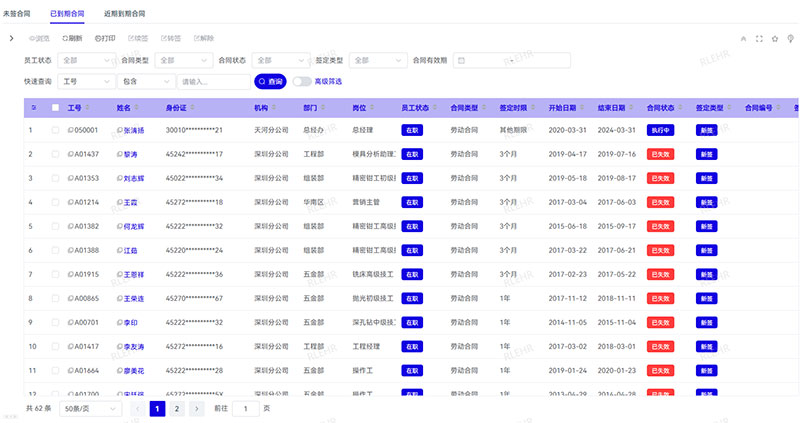The height and width of the screenshot is (423, 800).
Task: Click the 天河分公司 organization cell
Action: coord(271,130)
